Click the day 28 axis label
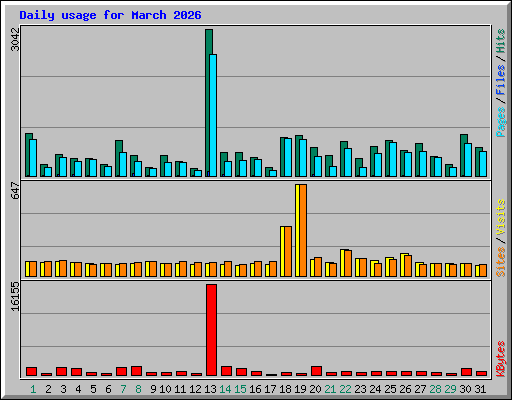Viewport: 512px width, 400px height. click(x=435, y=389)
